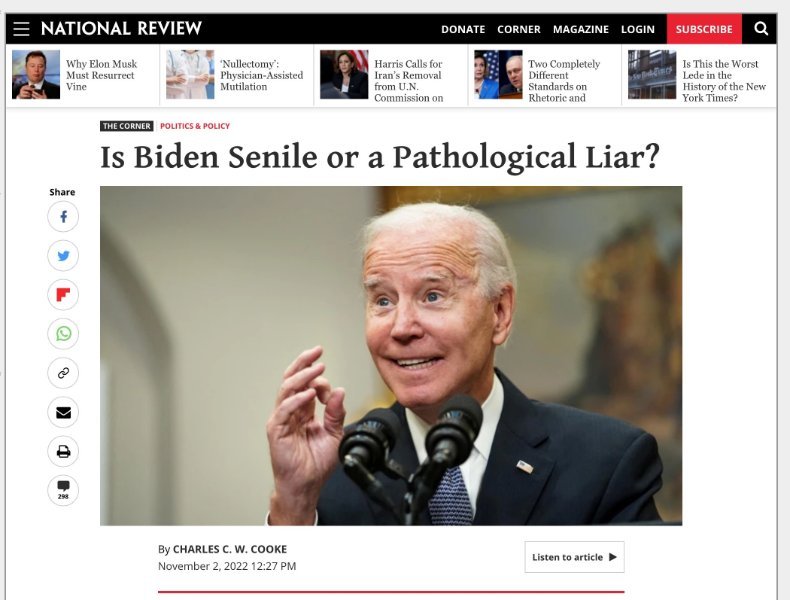
Task: Email the article using envelope icon
Action: point(63,412)
